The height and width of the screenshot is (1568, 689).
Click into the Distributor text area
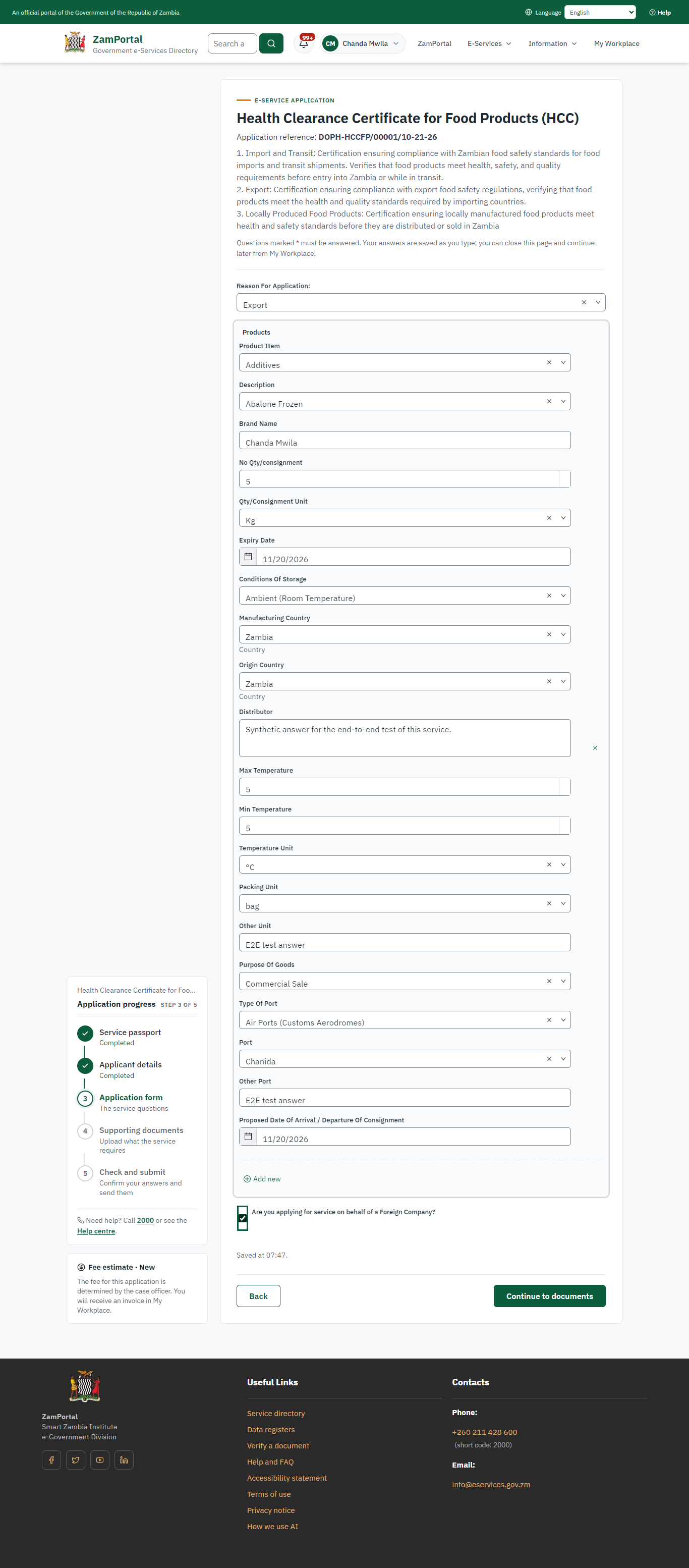click(x=405, y=738)
